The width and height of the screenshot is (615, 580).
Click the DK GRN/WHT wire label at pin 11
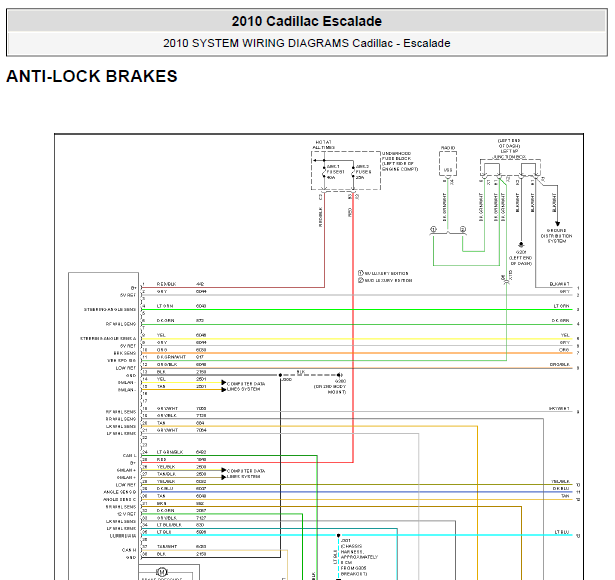coord(171,357)
